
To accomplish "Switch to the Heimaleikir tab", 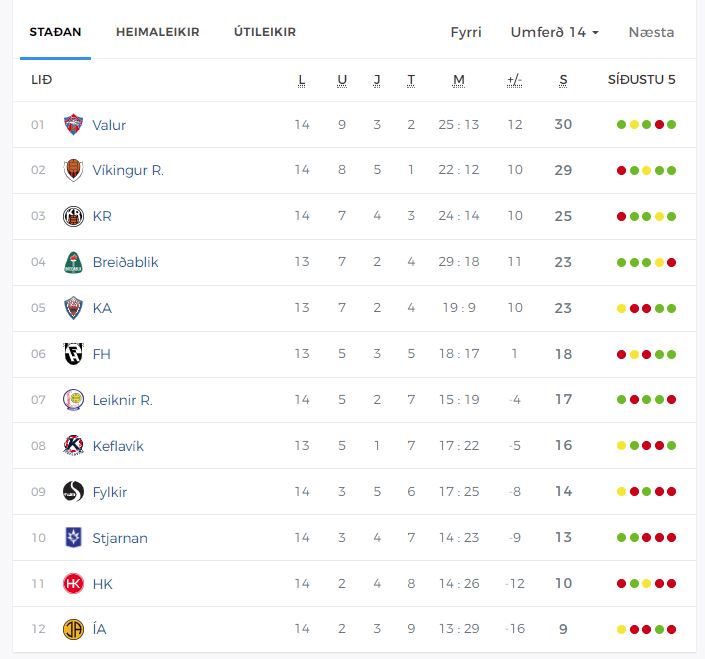I will tap(158, 32).
